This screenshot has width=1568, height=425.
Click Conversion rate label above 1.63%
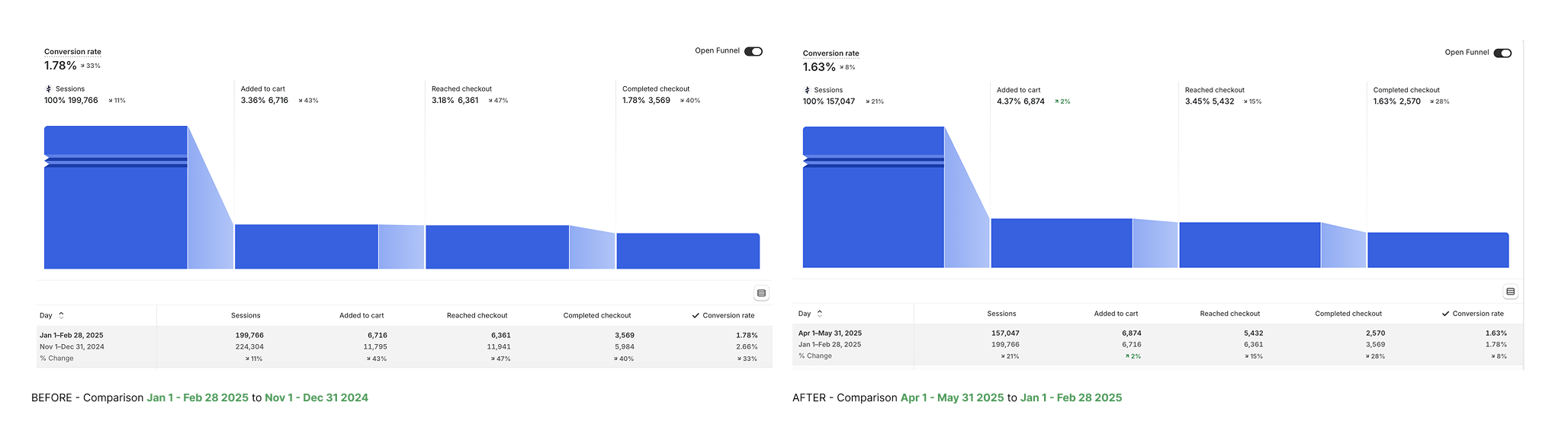(831, 53)
